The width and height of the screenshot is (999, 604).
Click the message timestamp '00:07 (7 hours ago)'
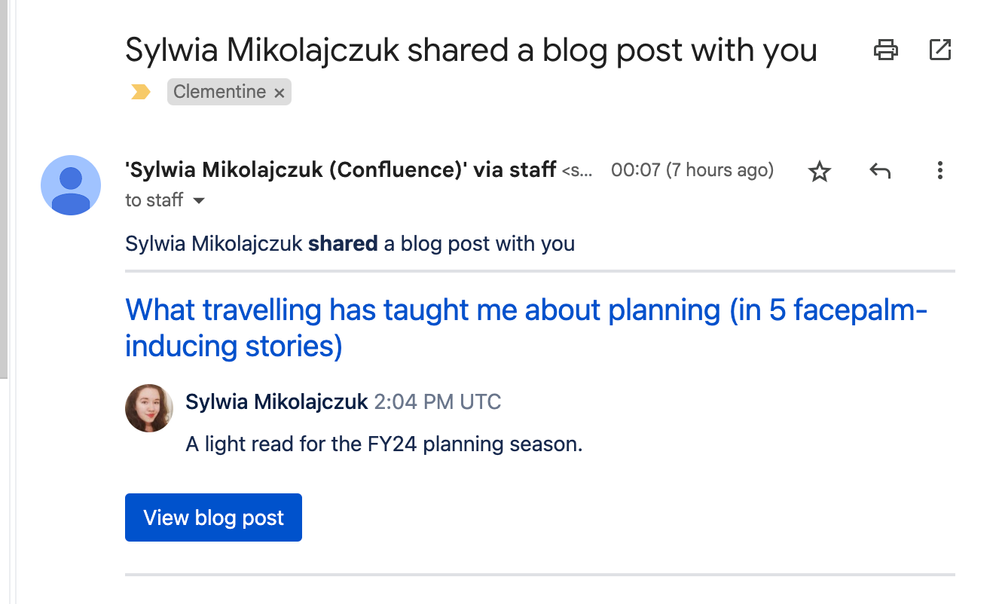coord(693,170)
